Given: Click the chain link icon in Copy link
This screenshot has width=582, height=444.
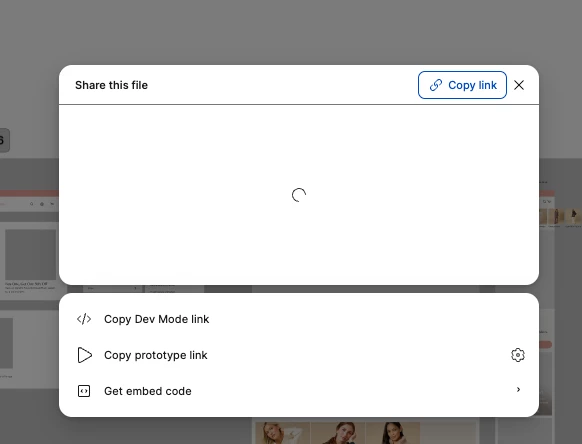Looking at the screenshot, I should tap(436, 85).
